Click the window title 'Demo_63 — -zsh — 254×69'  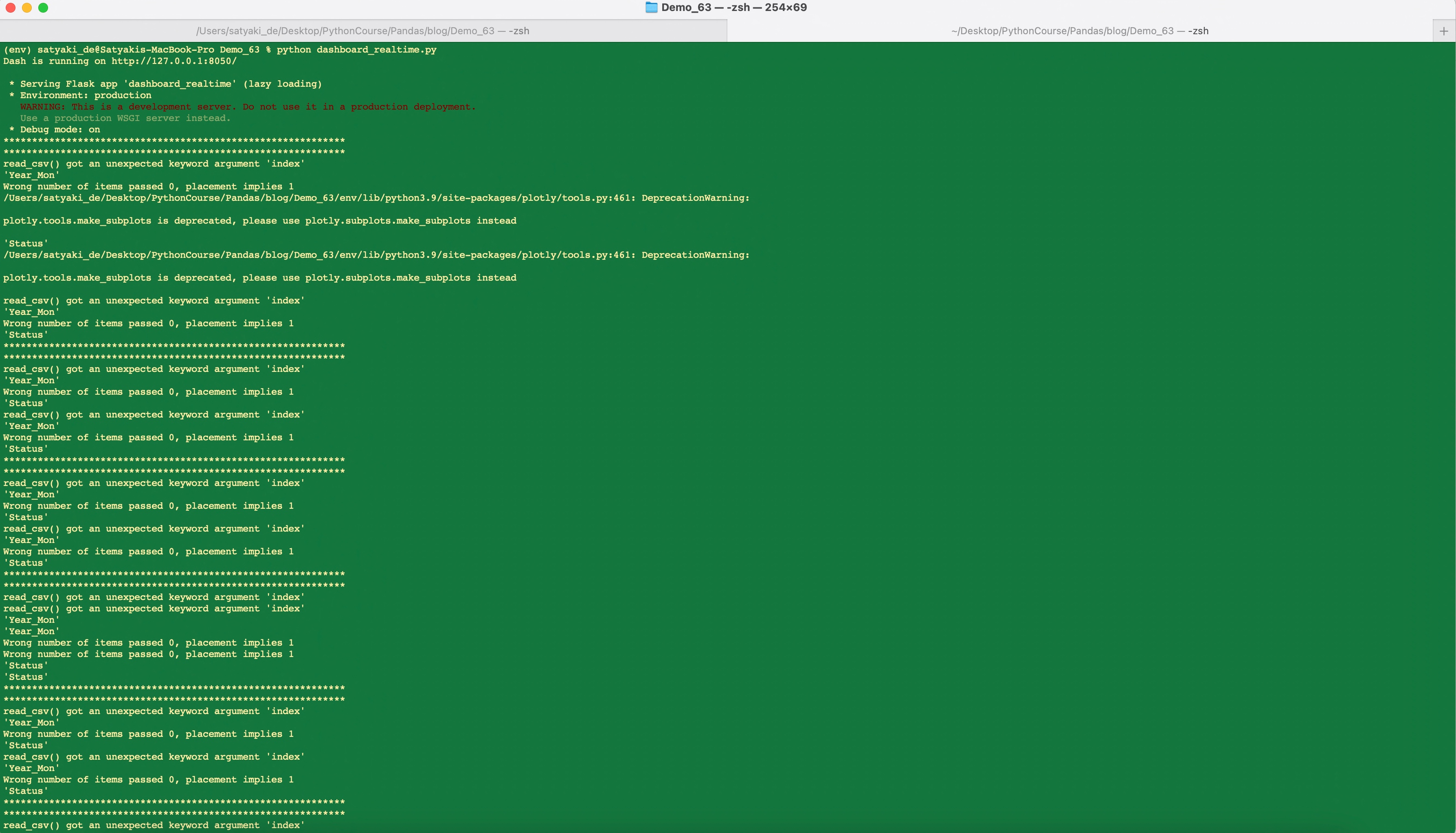tap(734, 7)
